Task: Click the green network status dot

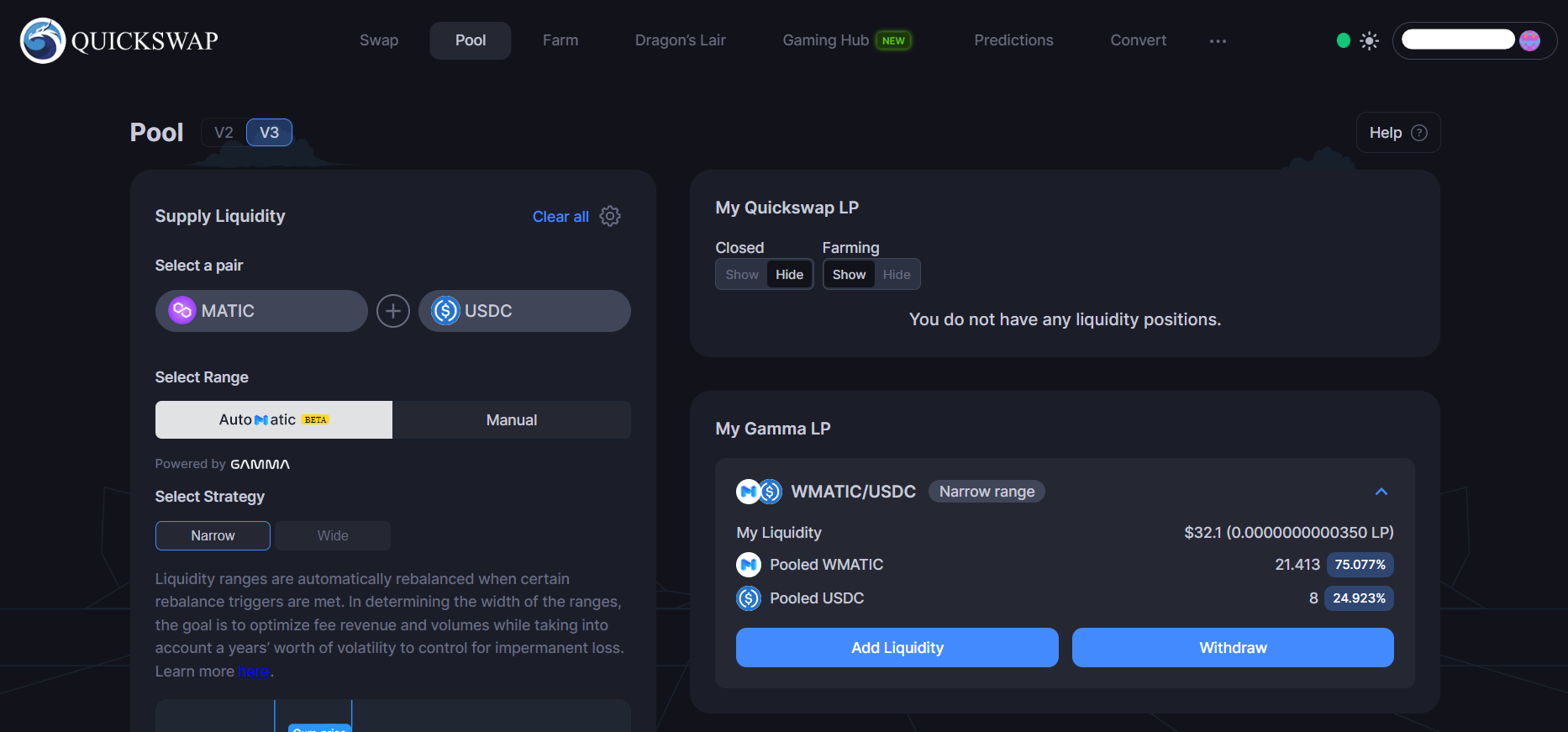Action: tap(1343, 40)
